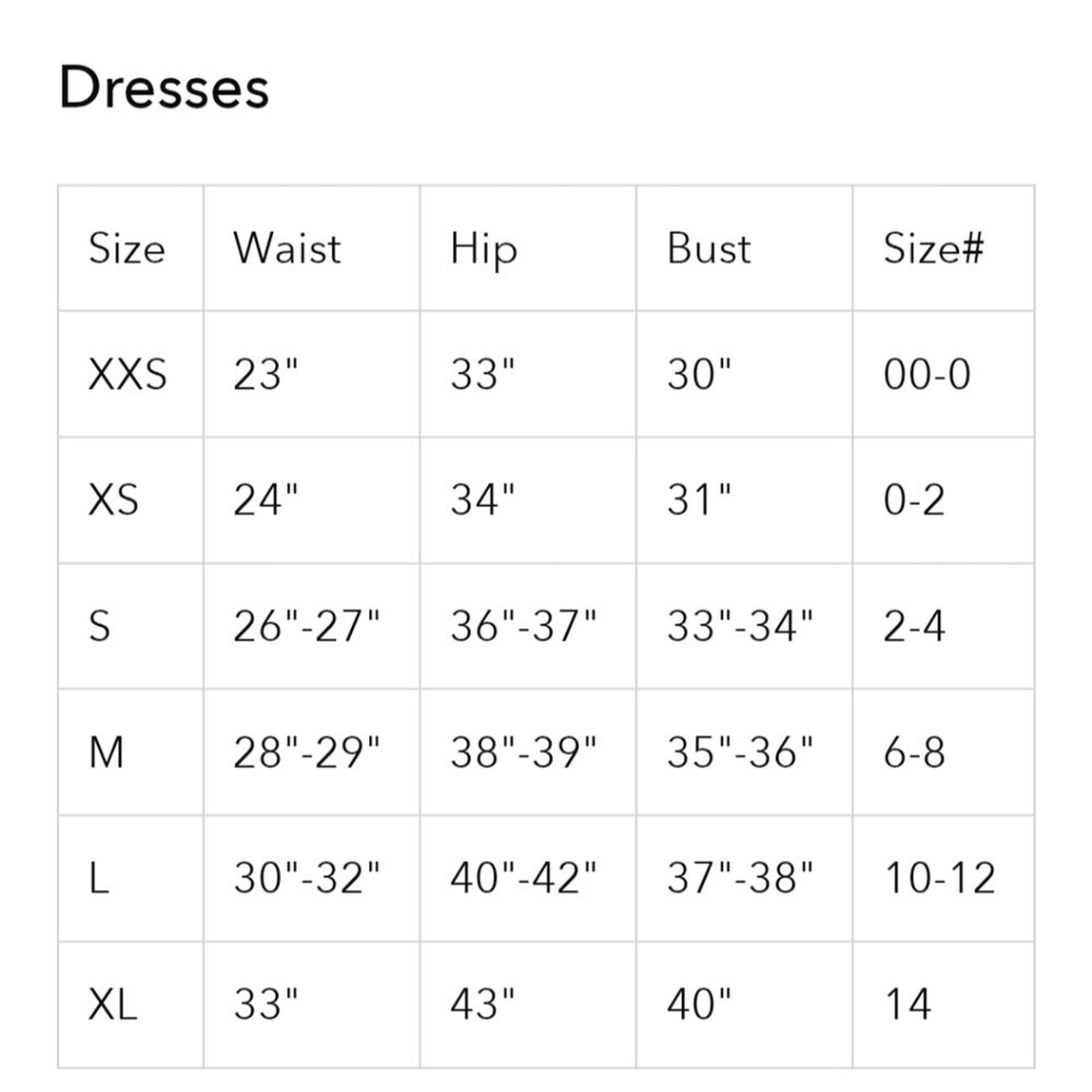Select the XS size row label
Viewport: 1092px width, 1092px height.
click(113, 500)
